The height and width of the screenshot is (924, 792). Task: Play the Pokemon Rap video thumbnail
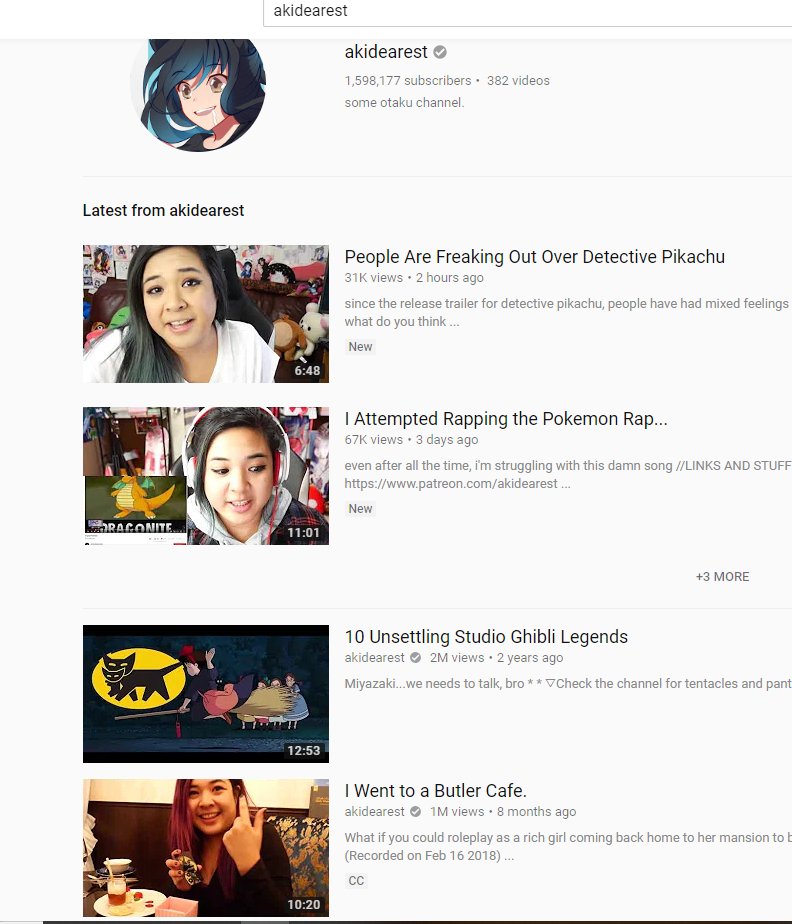[x=206, y=476]
